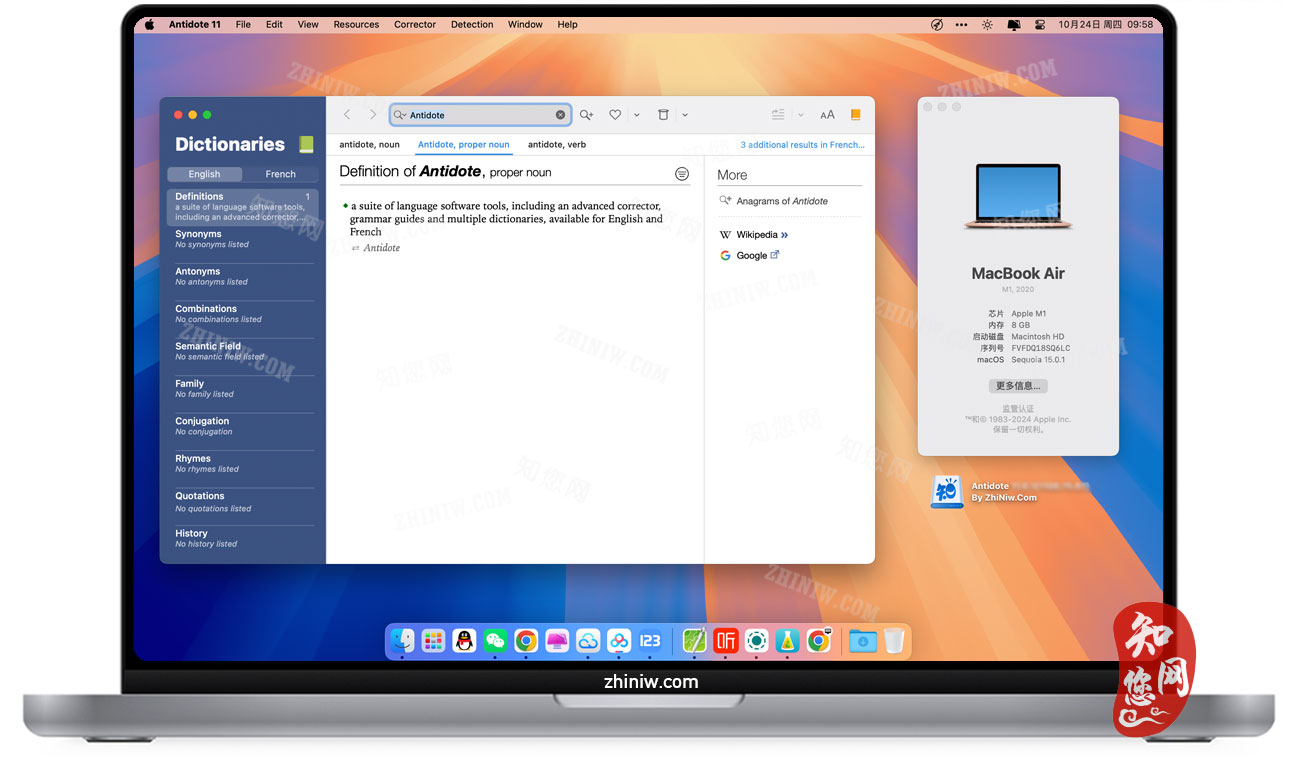Open Anagrams of Antidote
Screen dimensions: 1298x779
click(782, 201)
